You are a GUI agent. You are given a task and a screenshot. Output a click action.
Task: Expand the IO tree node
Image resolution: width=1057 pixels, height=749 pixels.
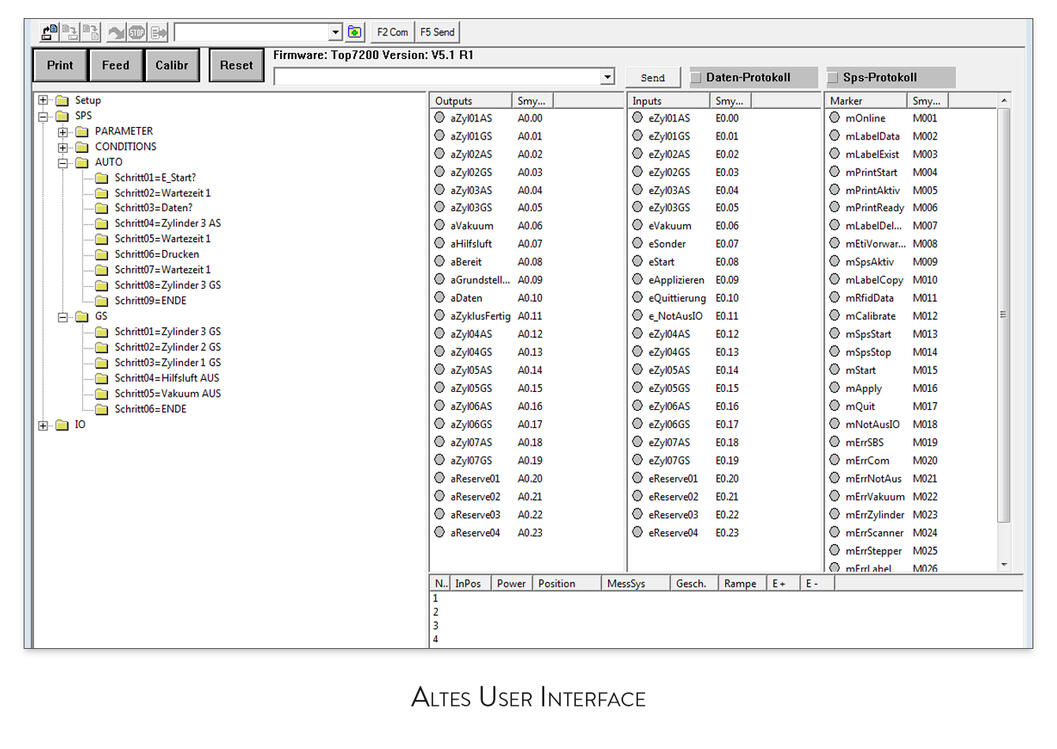point(43,425)
